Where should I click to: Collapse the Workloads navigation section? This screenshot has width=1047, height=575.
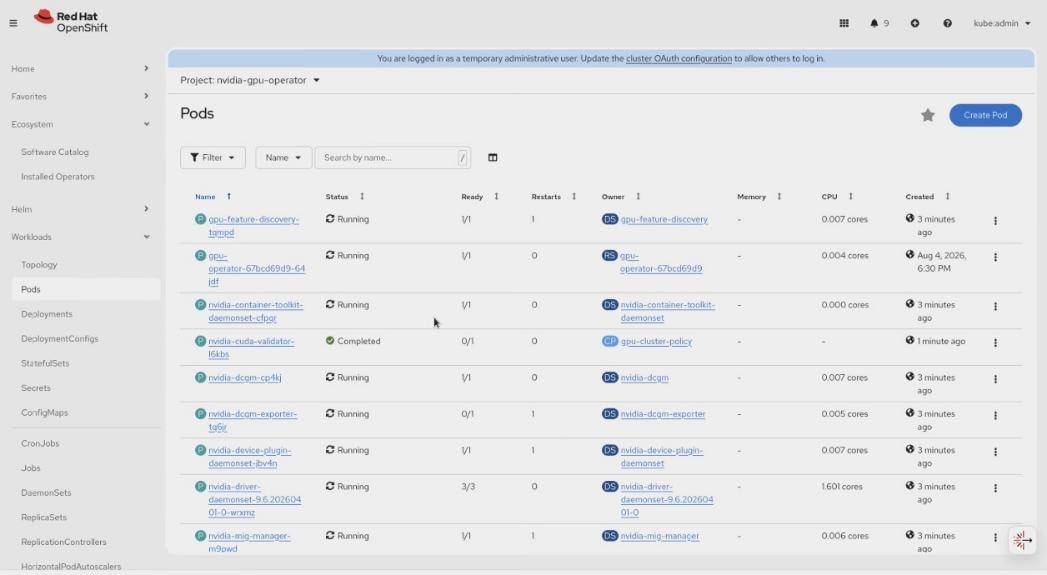coord(80,237)
